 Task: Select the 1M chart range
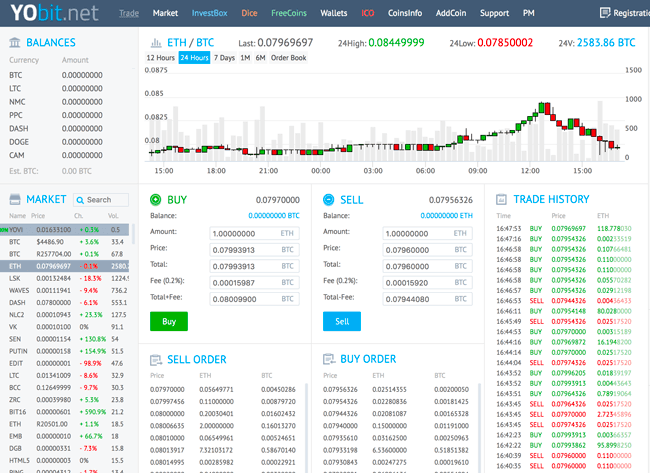point(245,58)
